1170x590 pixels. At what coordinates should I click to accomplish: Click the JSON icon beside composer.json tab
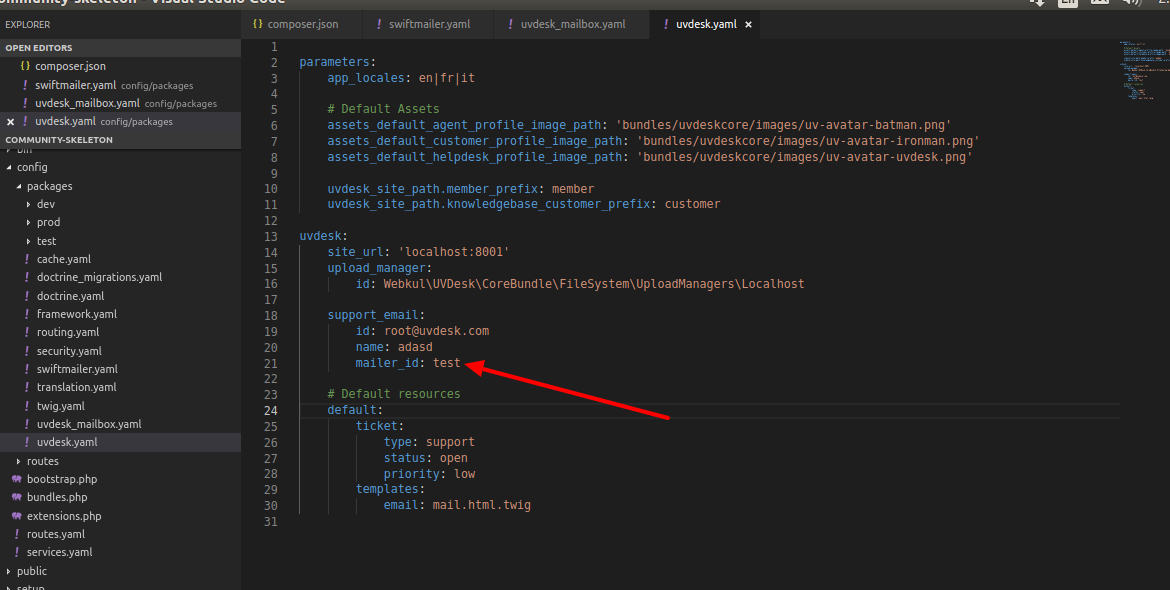(x=257, y=24)
